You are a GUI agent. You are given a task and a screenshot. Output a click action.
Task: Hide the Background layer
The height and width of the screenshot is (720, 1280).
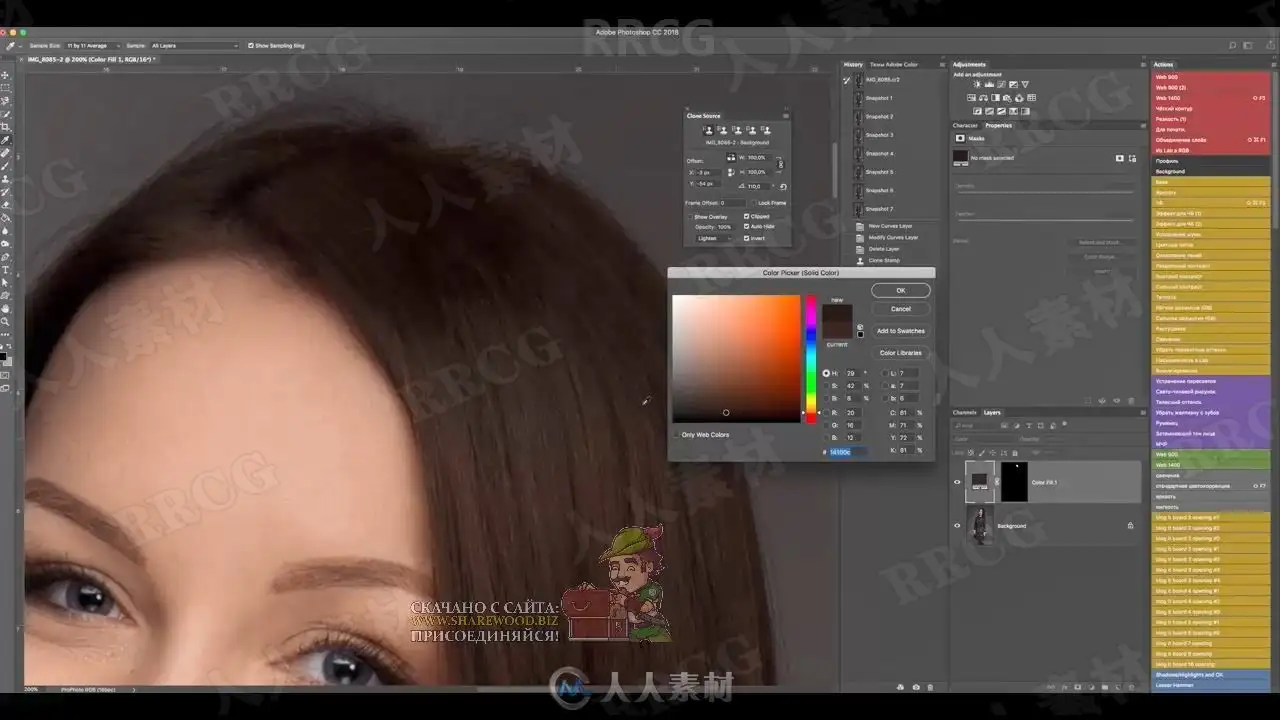coord(957,525)
